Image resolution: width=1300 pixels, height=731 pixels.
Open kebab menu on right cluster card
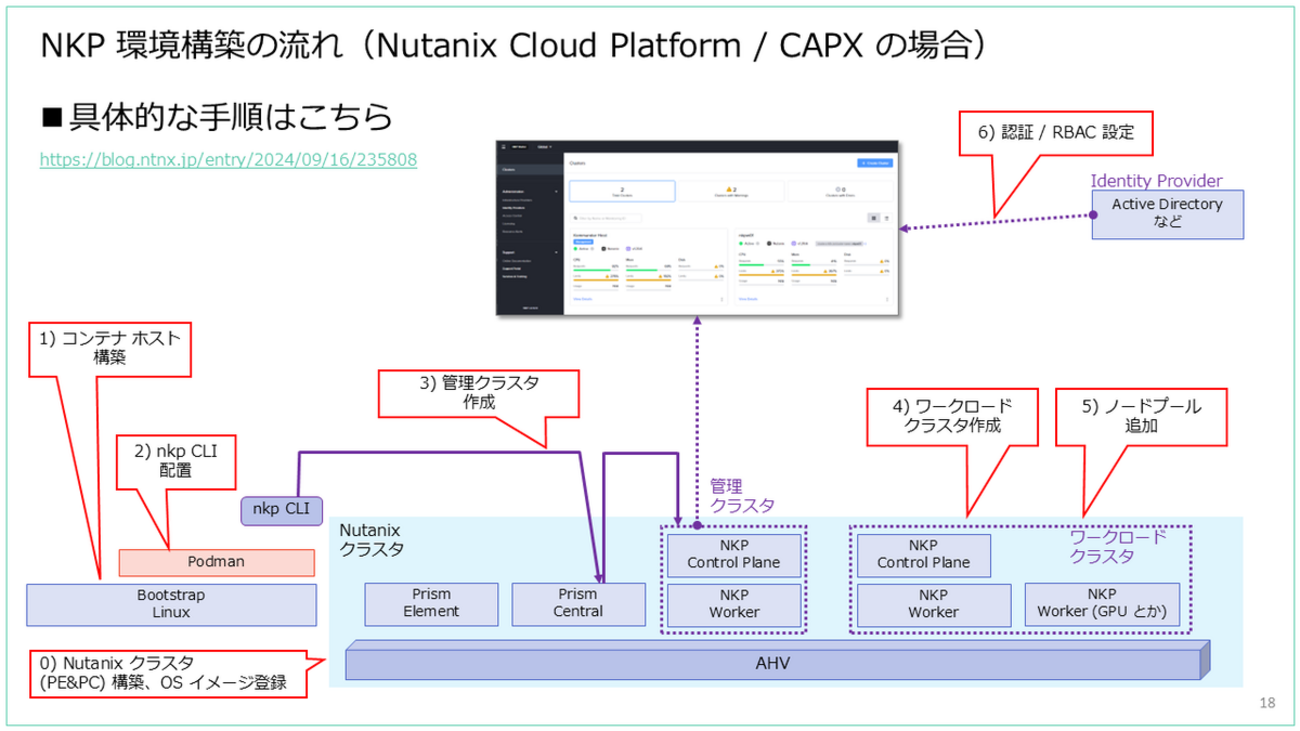click(x=887, y=299)
